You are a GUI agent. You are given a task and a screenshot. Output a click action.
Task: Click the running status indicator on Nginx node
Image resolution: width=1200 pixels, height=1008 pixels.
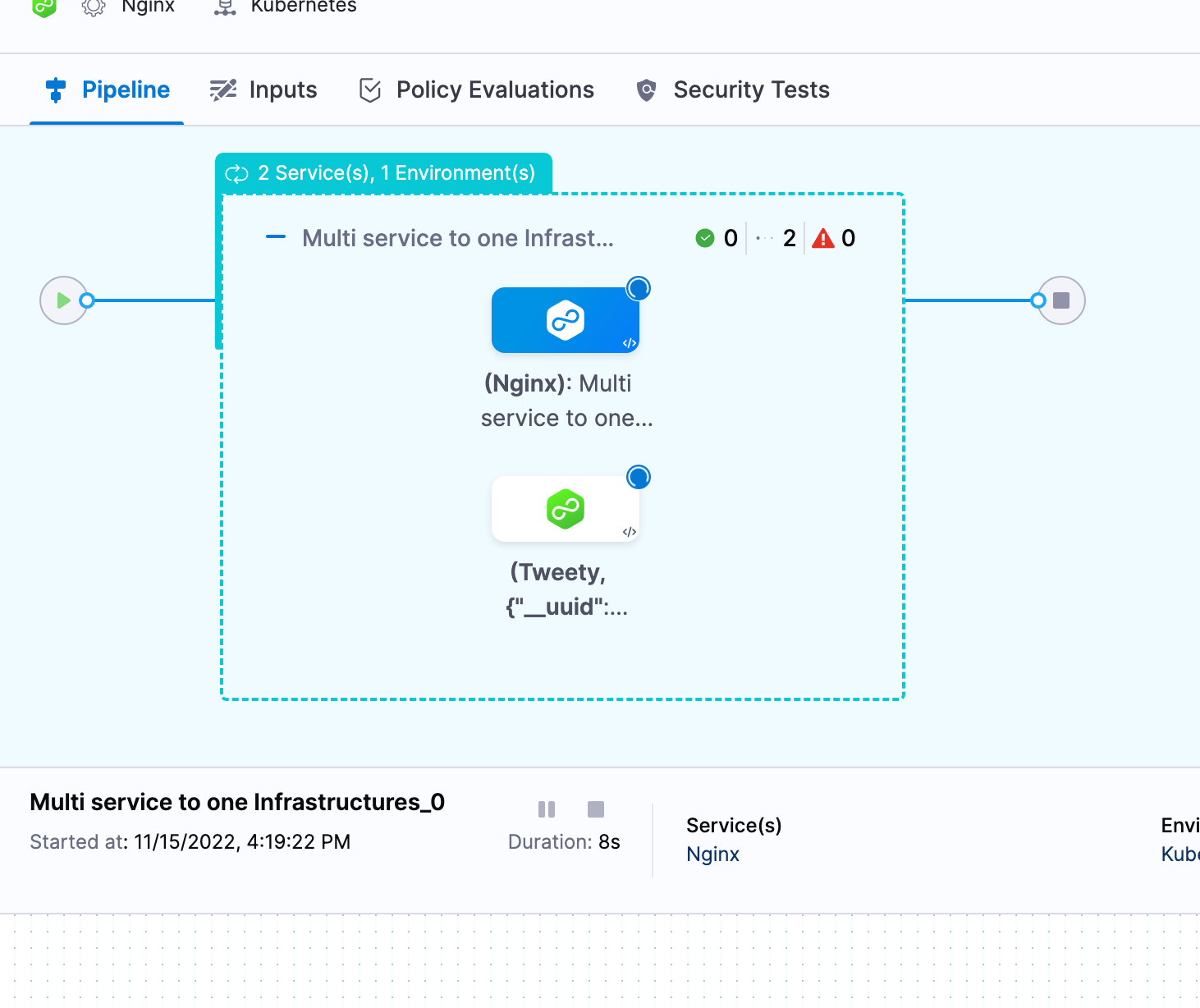tap(639, 288)
